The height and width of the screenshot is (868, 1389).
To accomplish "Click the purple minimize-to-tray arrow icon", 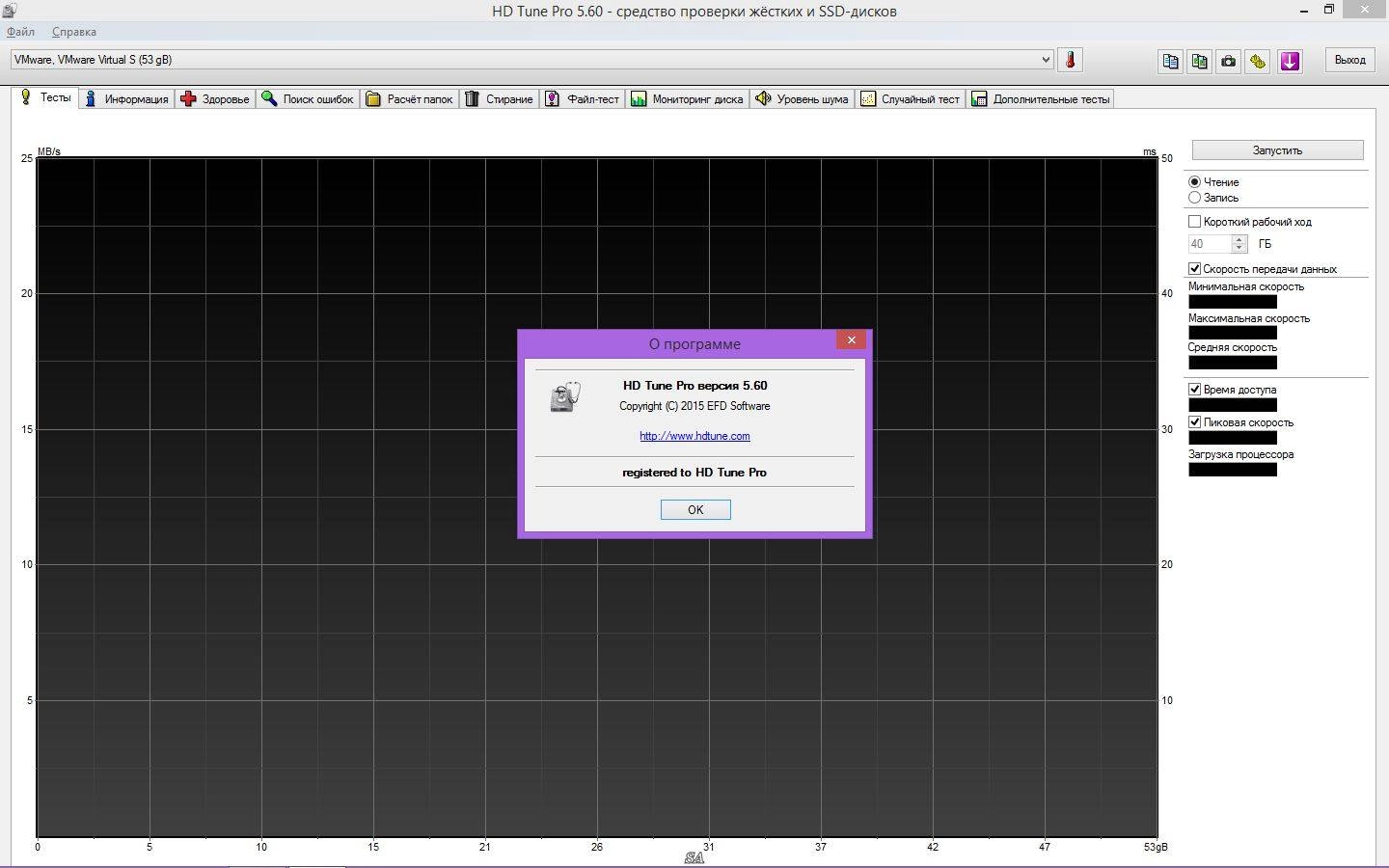I will (x=1290, y=61).
